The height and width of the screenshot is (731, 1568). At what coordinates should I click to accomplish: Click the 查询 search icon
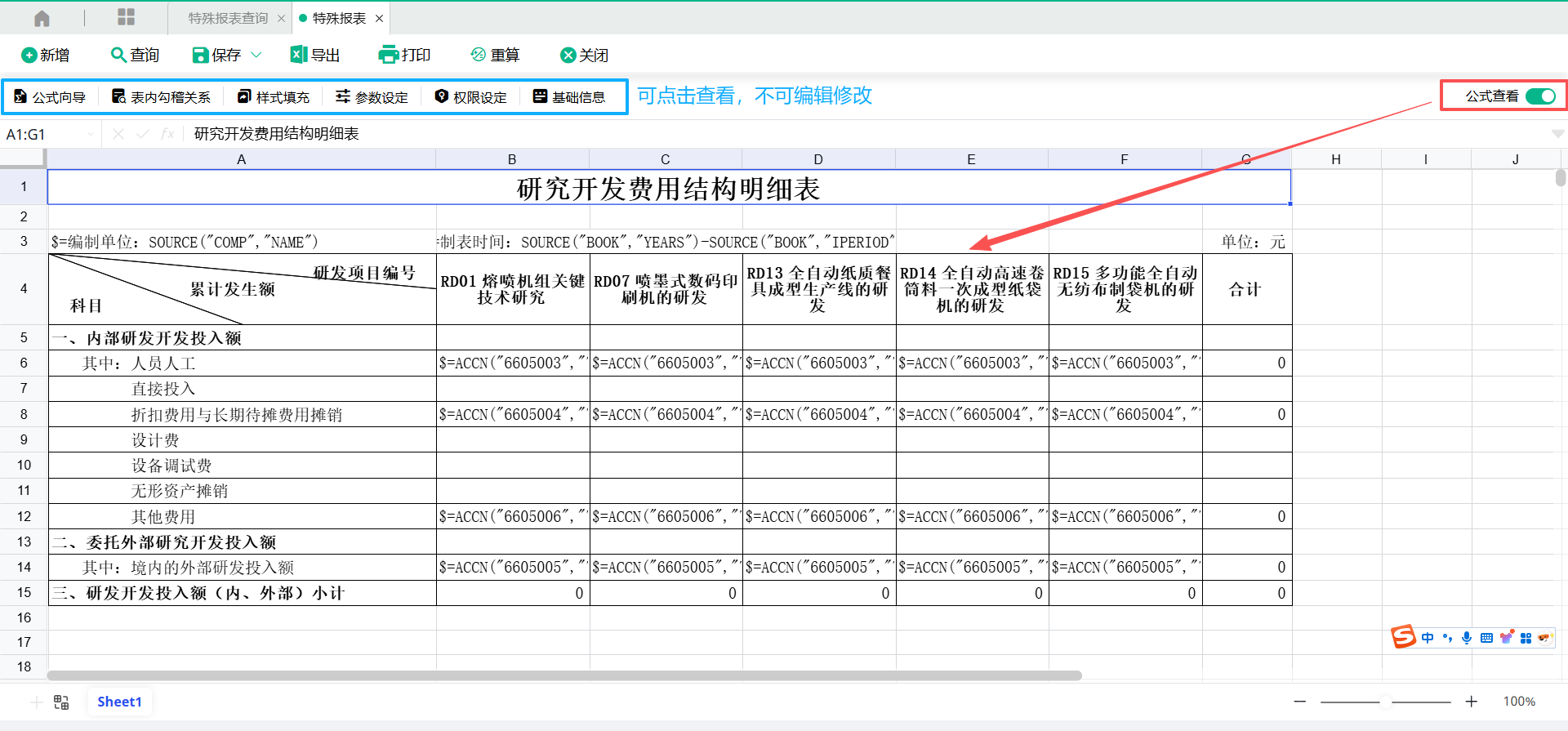[x=118, y=55]
